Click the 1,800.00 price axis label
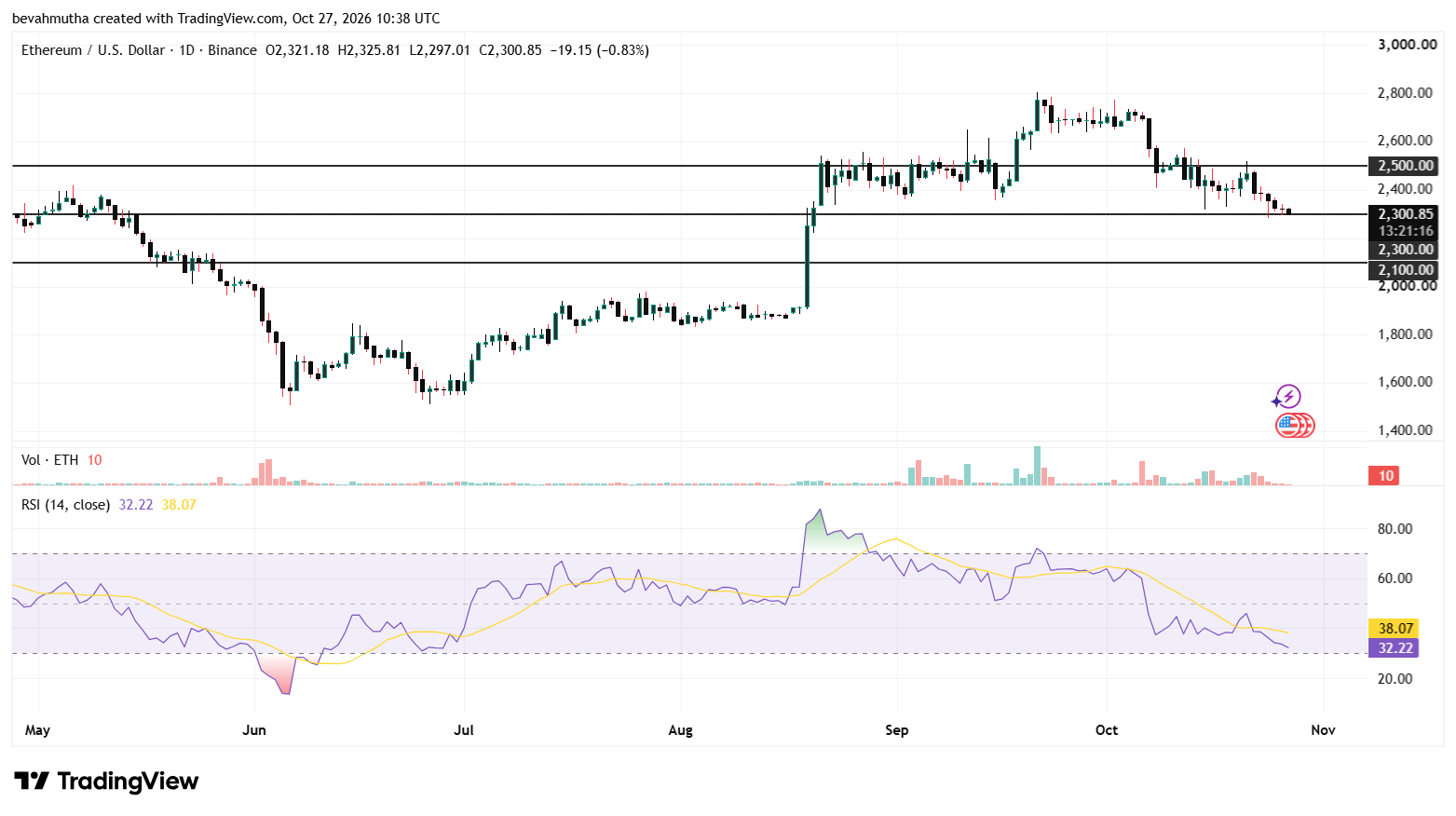This screenshot has height=816, width=1456. [x=1406, y=334]
